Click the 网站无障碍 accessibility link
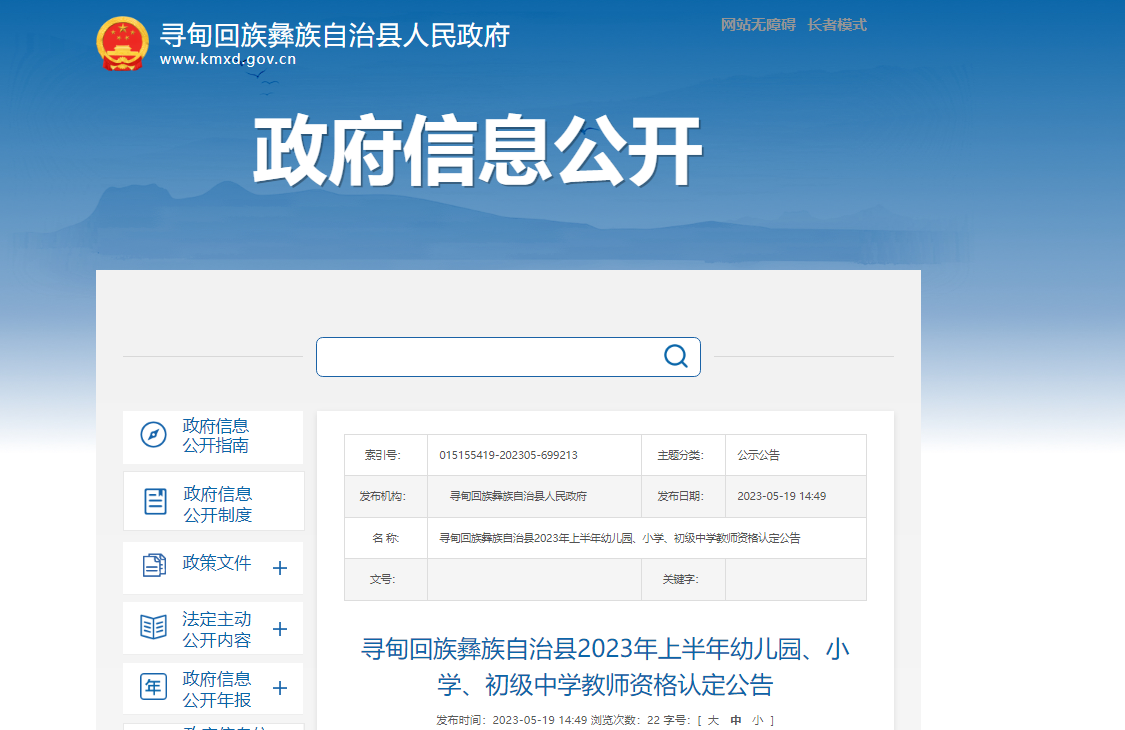 point(758,25)
